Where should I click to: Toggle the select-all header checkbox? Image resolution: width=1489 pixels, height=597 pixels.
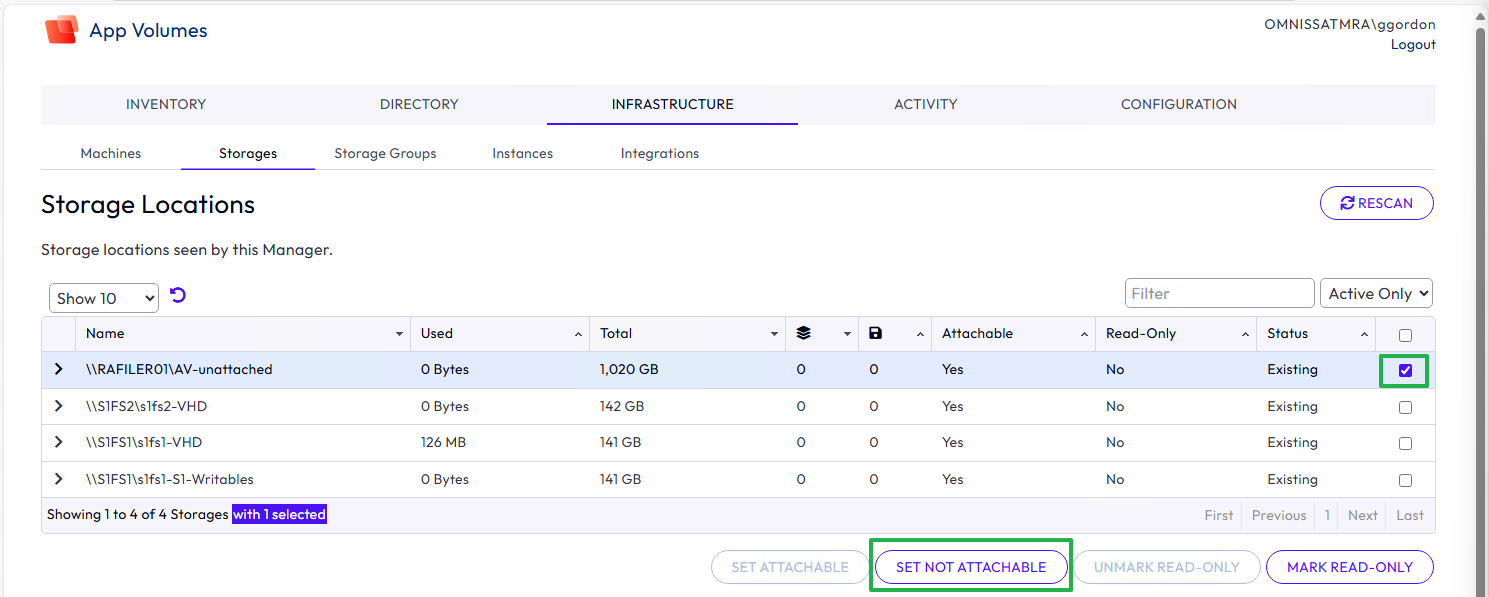1405,335
